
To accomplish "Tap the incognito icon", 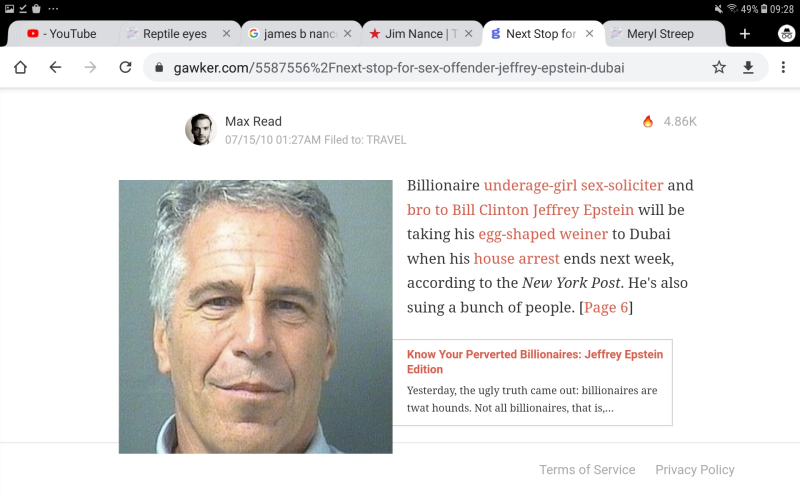I will pyautogui.click(x=786, y=34).
